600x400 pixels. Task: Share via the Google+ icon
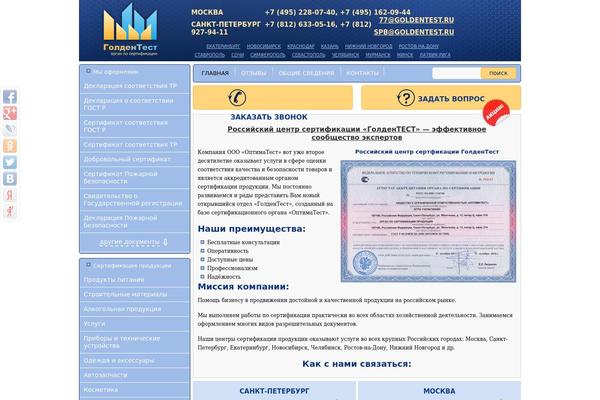pos(10,113)
